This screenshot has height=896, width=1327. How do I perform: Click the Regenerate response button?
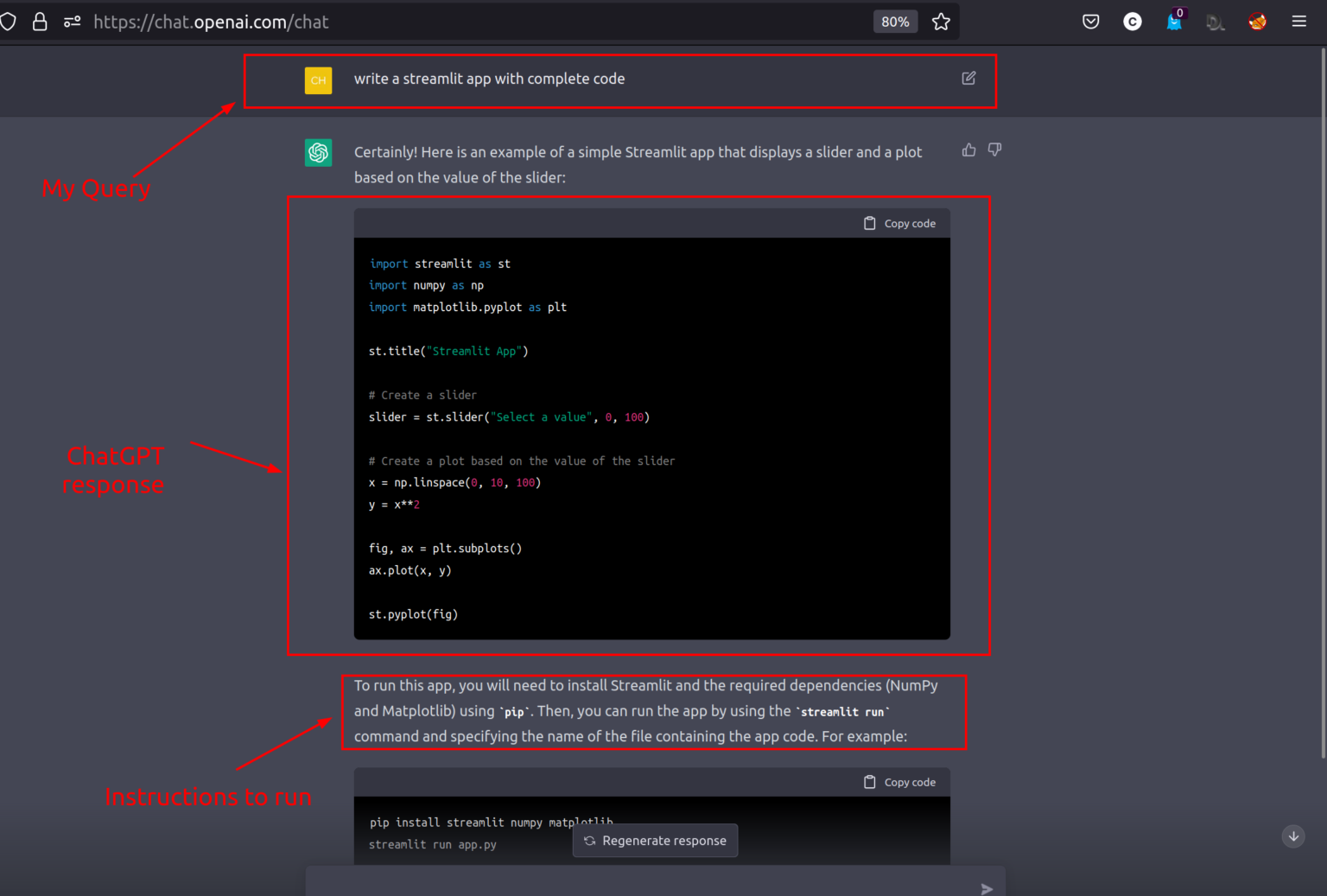click(x=655, y=840)
